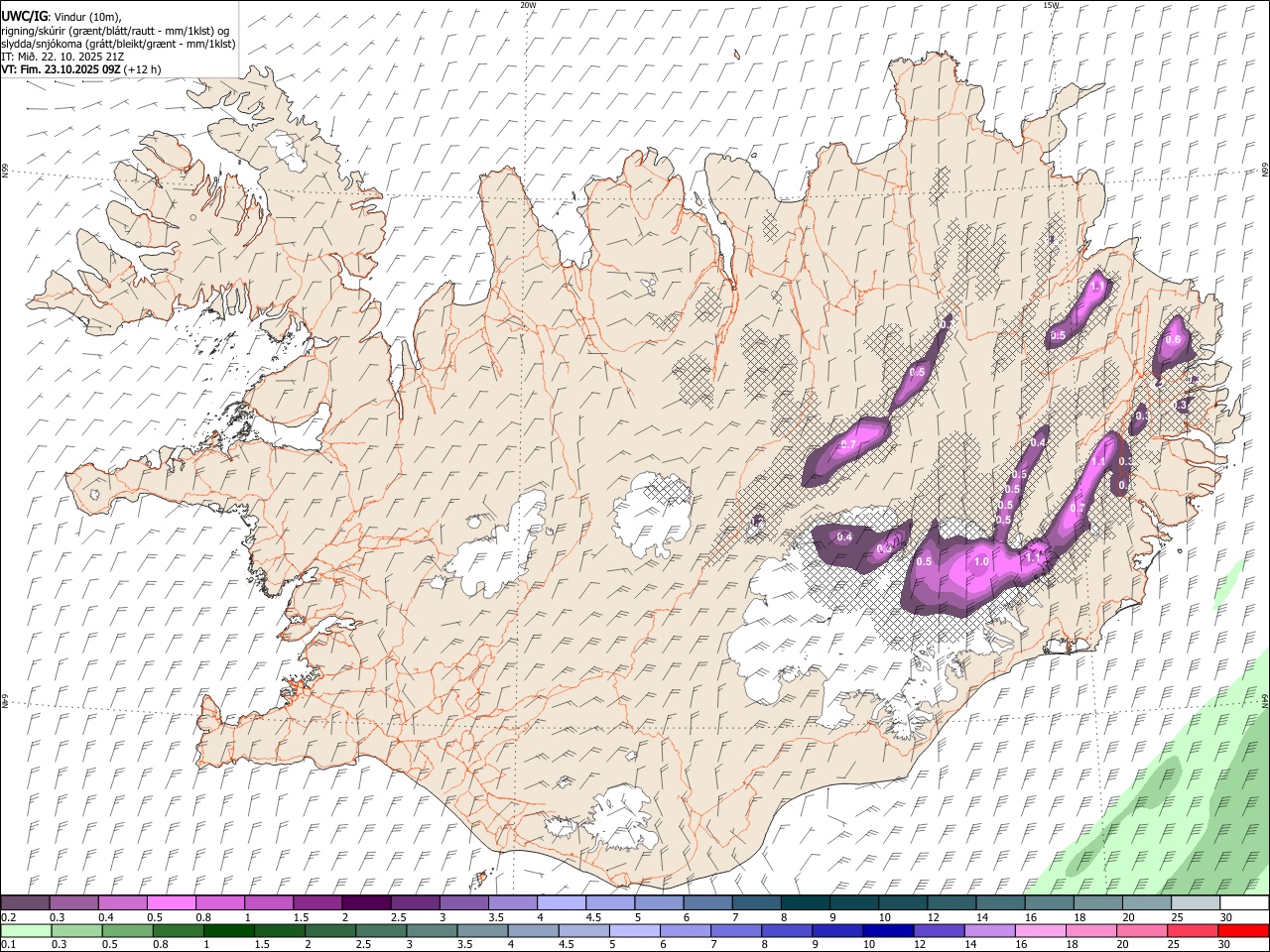1270x952 pixels.
Task: Click the darkest green swatch above lower-row 1
Action: 228,931
